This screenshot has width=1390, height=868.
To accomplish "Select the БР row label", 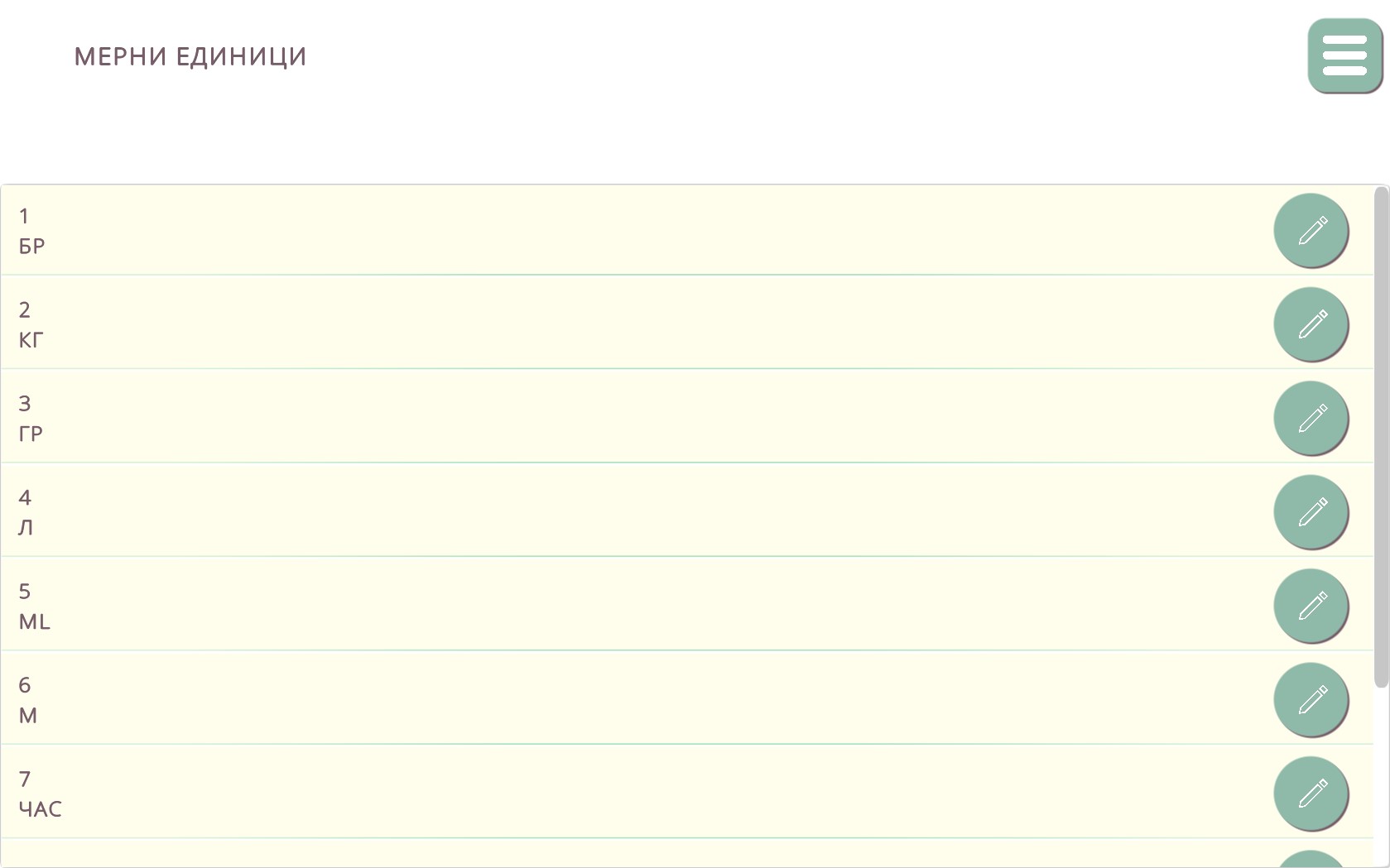I will 32,247.
